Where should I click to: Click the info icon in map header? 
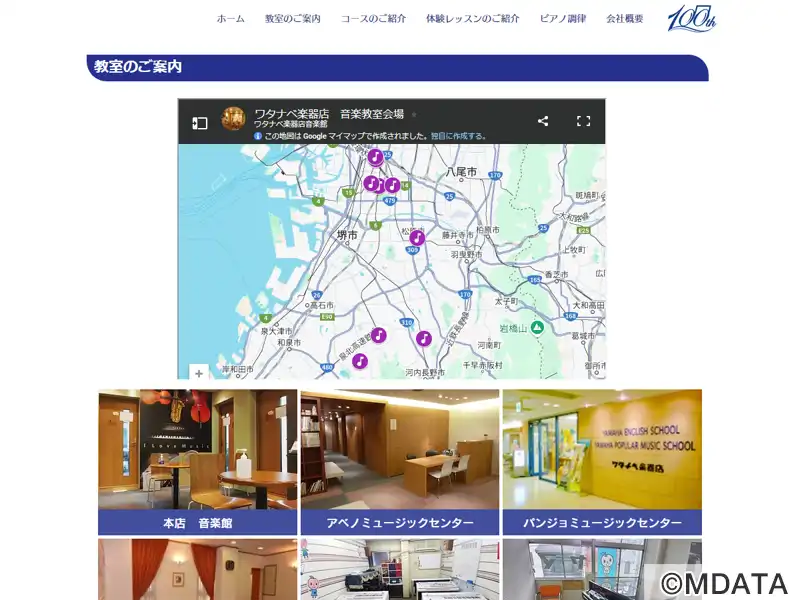pos(258,136)
